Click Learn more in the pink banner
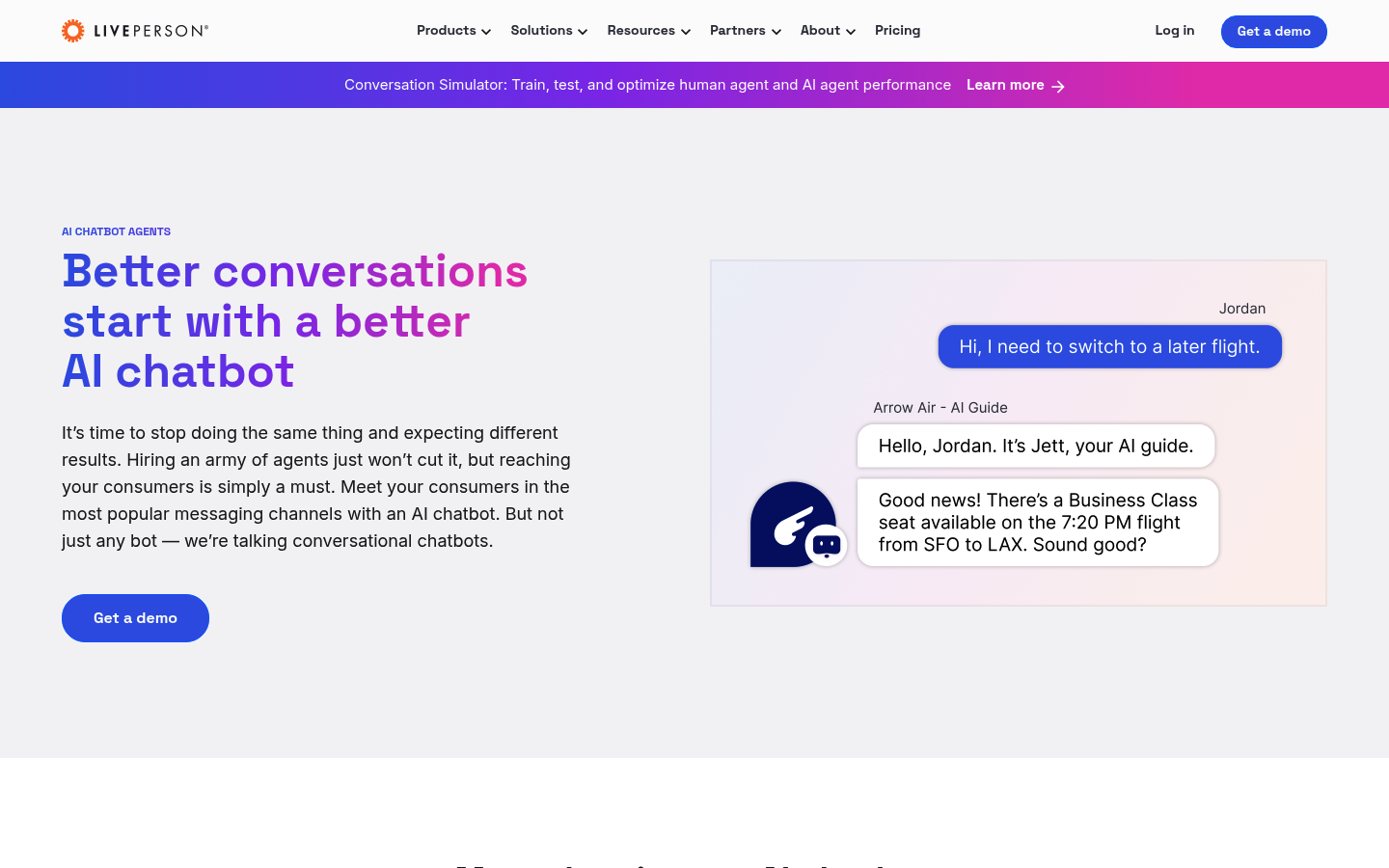The height and width of the screenshot is (868, 1389). [x=1005, y=85]
